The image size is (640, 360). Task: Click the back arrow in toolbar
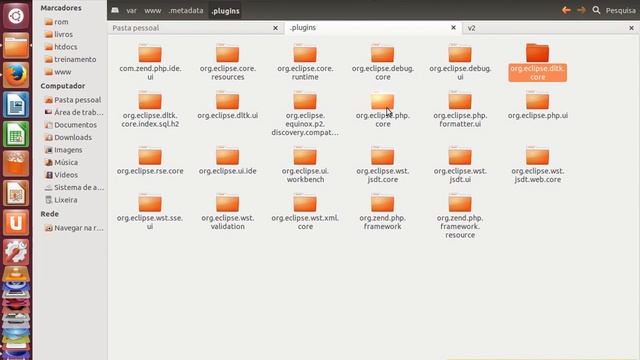pyautogui.click(x=566, y=10)
